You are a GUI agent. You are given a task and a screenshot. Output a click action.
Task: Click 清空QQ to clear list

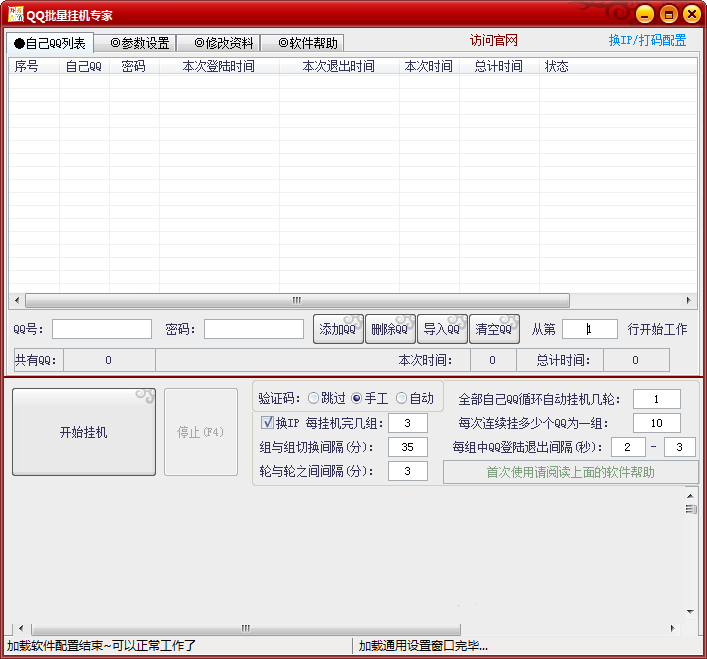pyautogui.click(x=494, y=329)
